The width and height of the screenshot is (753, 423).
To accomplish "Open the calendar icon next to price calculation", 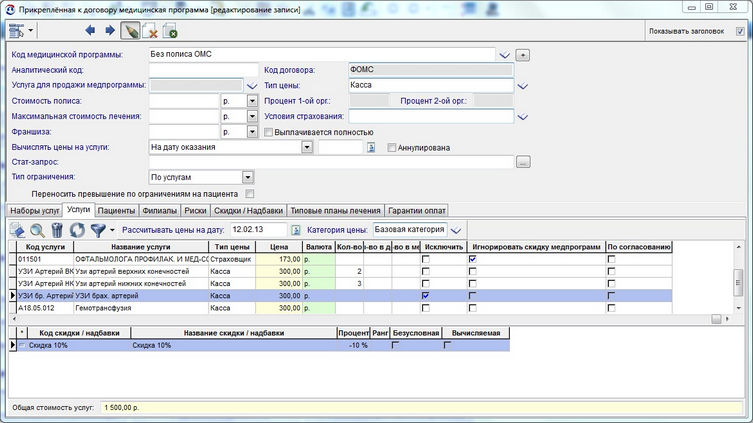I will 371,147.
